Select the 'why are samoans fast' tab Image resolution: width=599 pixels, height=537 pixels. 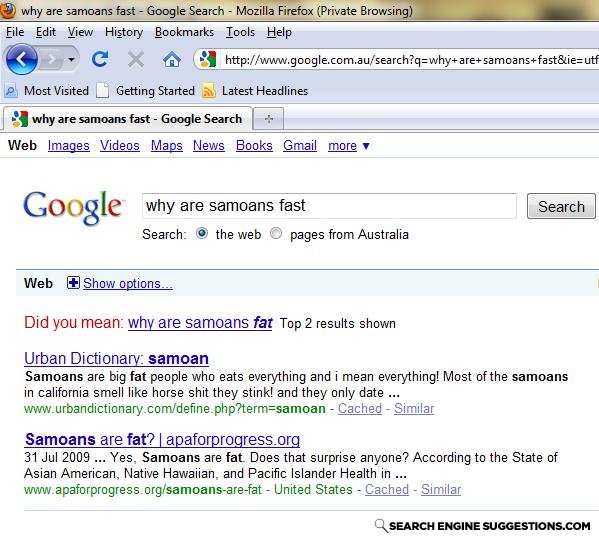click(128, 119)
